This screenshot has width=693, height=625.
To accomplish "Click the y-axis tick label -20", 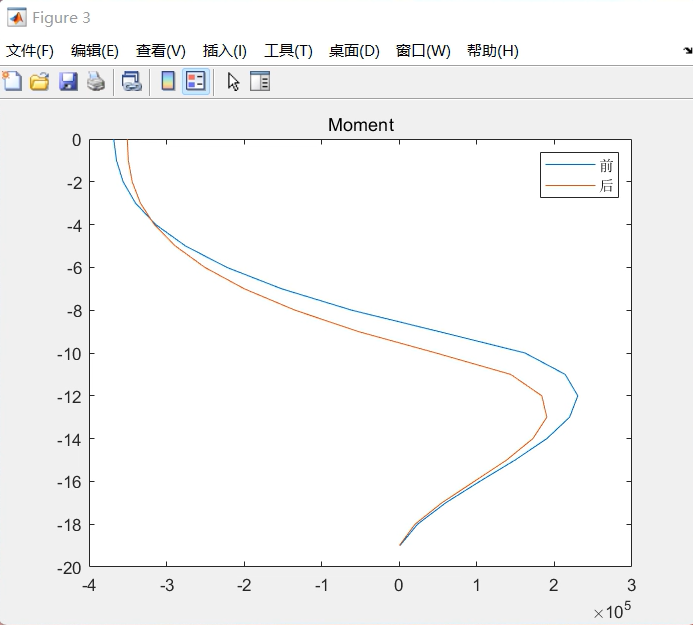I will (69, 568).
